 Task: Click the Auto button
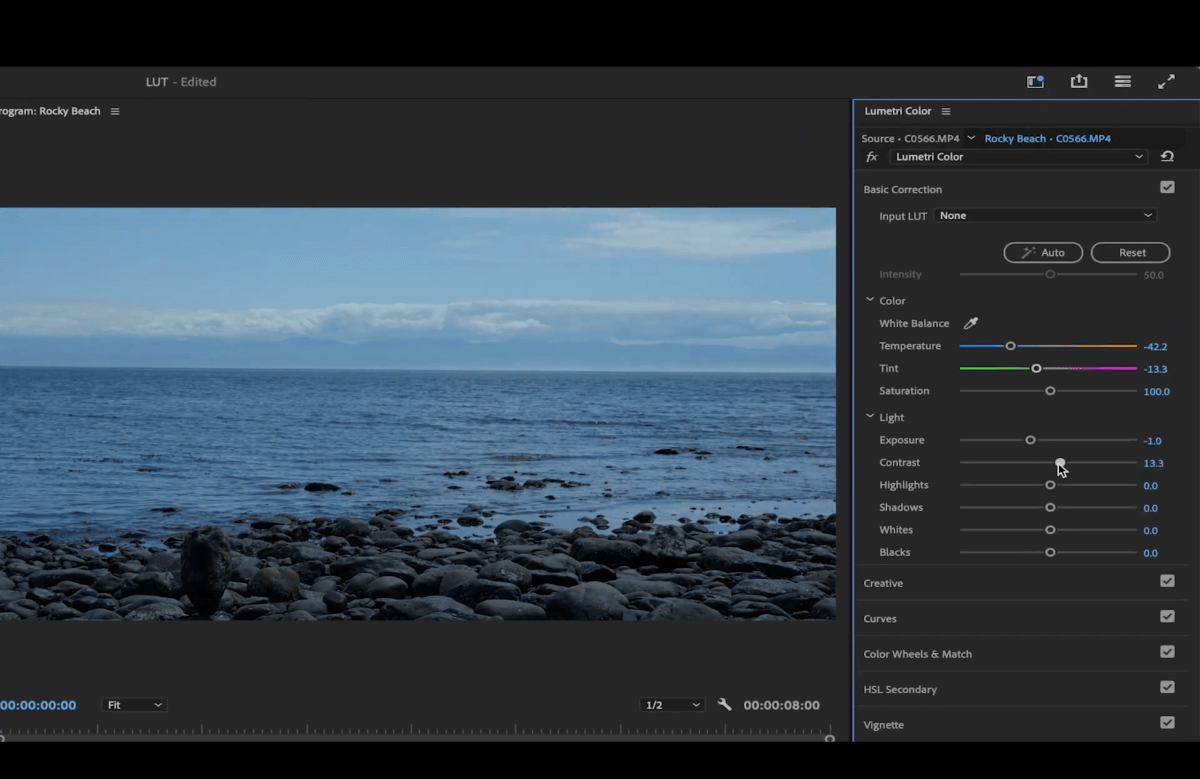coord(1043,253)
